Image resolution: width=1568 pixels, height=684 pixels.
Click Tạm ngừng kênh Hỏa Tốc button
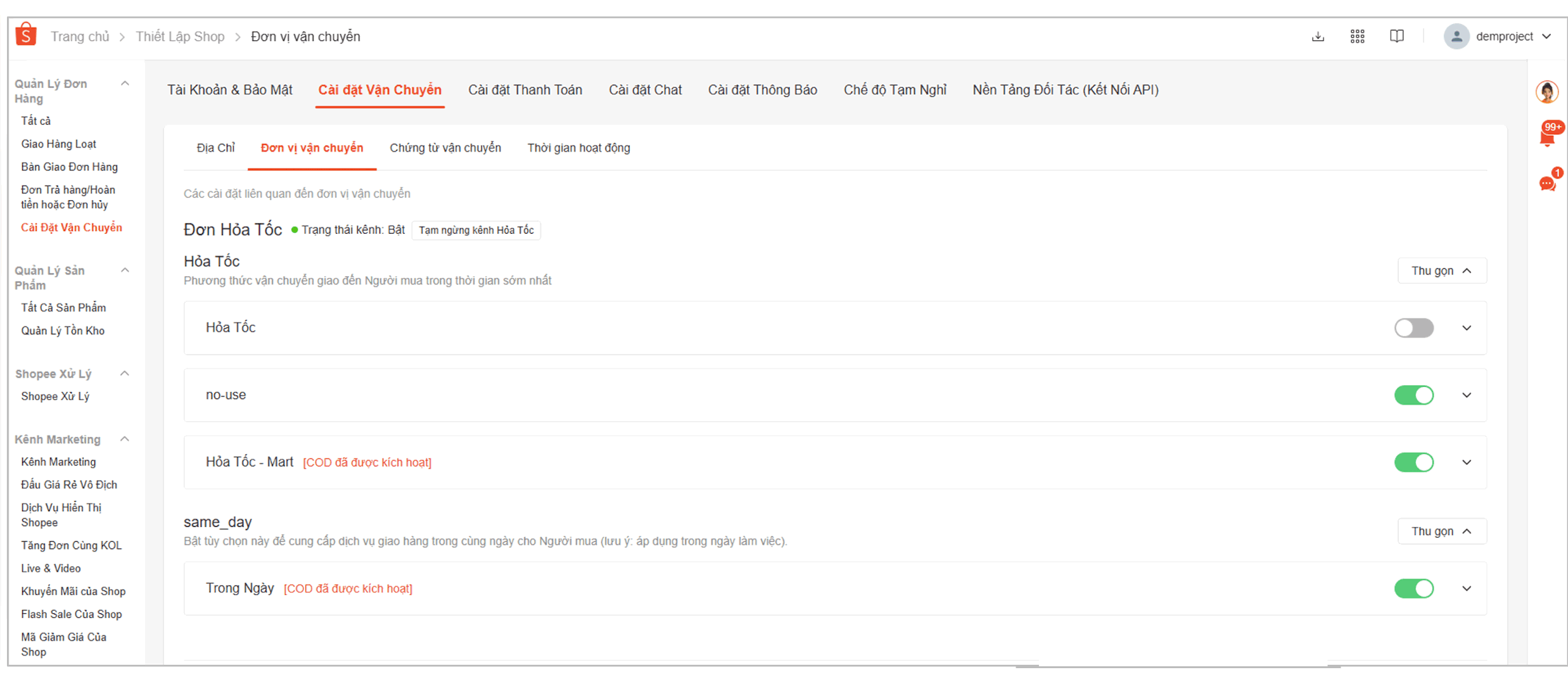pos(476,230)
